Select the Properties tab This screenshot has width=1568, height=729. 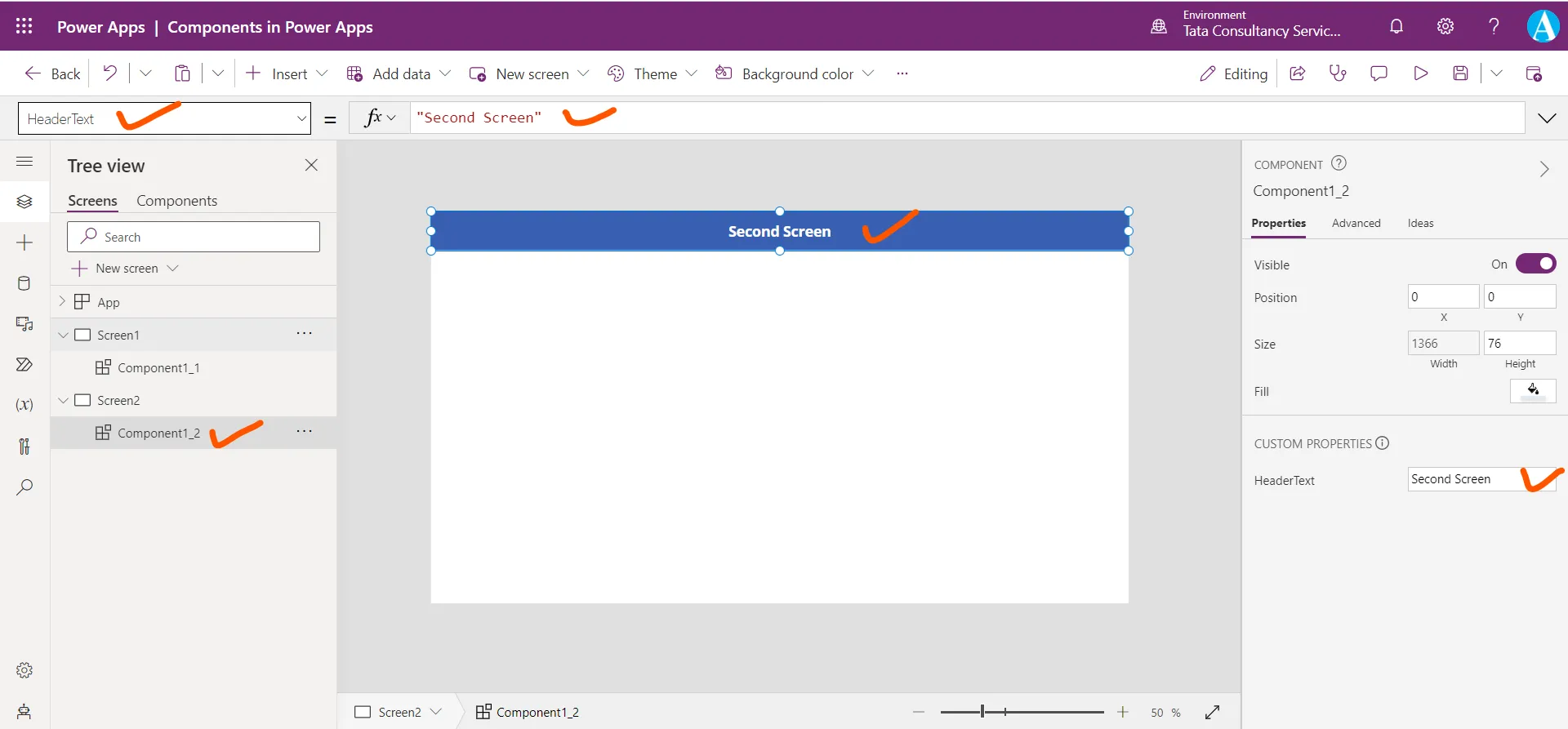click(x=1278, y=223)
